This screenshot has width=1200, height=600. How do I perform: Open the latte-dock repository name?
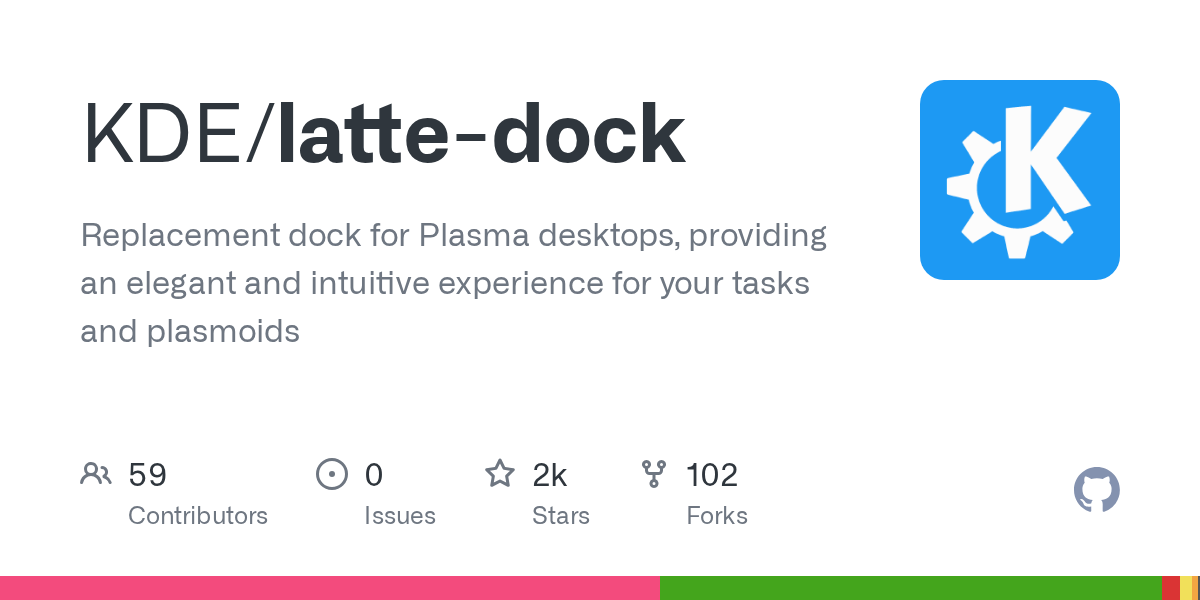481,135
